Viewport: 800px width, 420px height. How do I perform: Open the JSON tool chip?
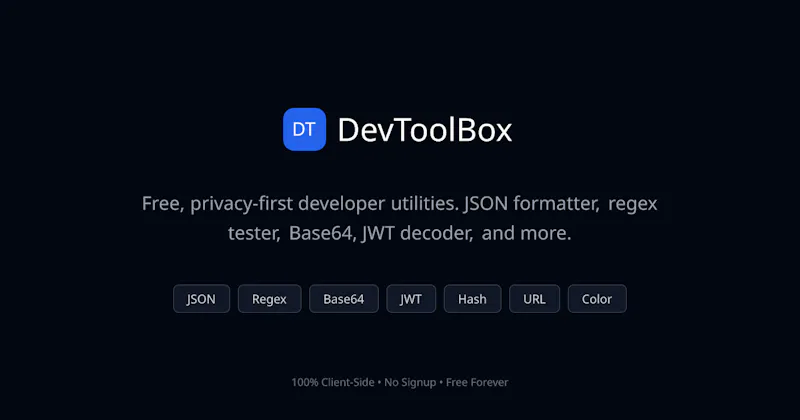tap(202, 299)
